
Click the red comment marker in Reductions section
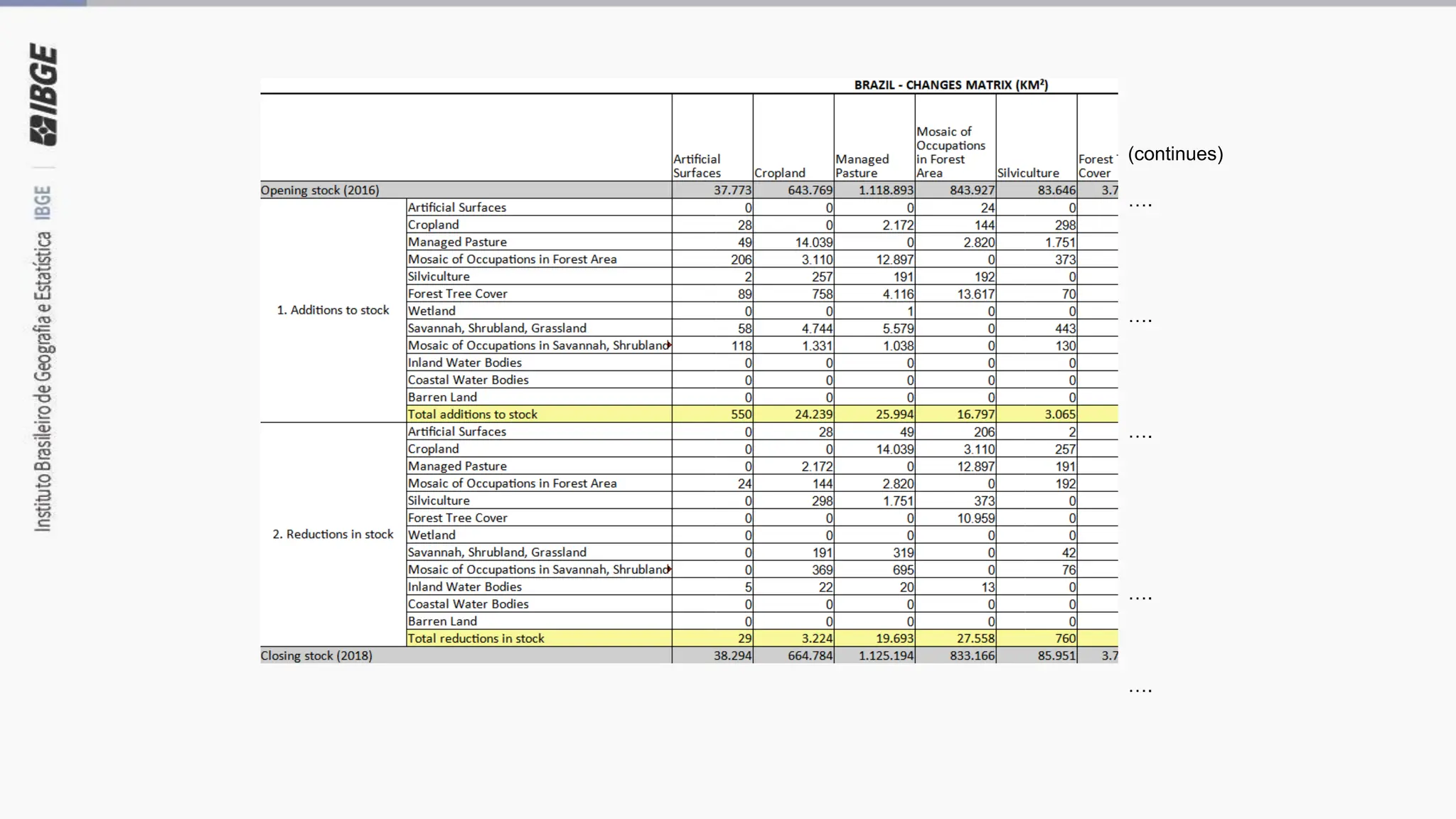point(669,569)
